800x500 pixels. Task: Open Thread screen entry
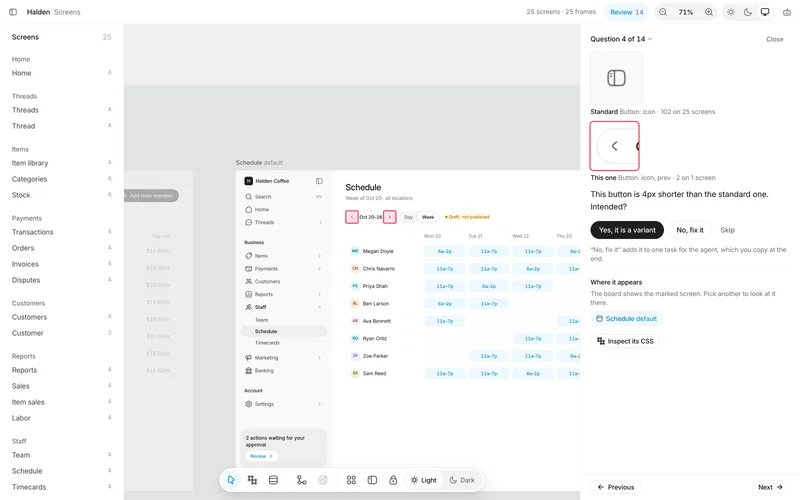coord(61,126)
